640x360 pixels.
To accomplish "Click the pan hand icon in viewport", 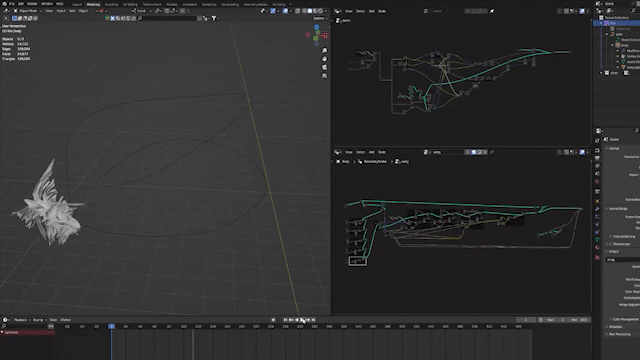I will click(x=324, y=59).
